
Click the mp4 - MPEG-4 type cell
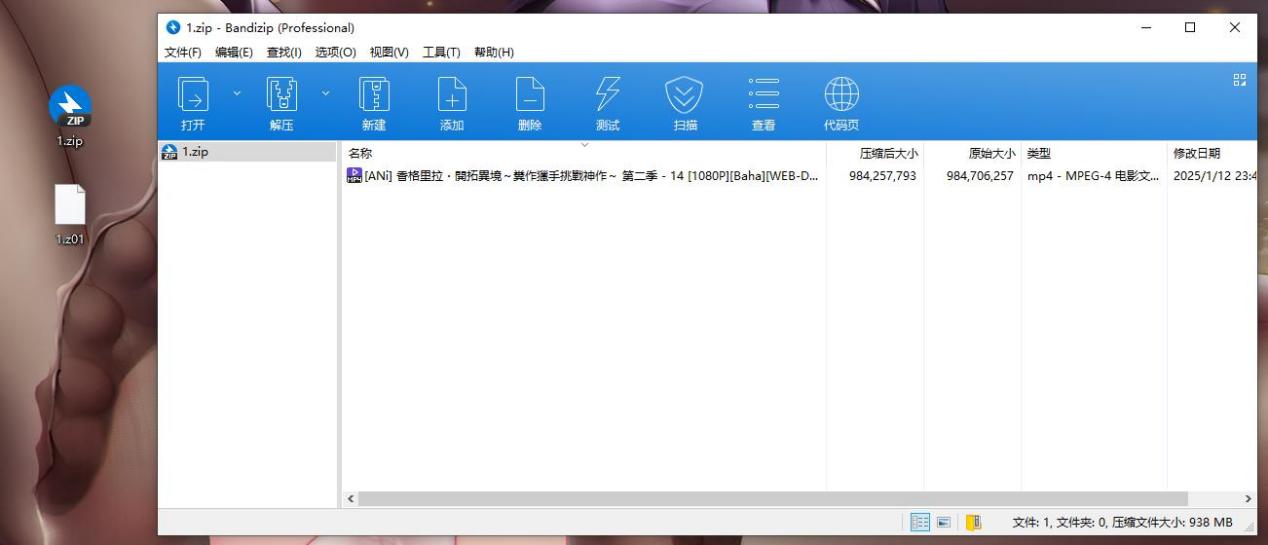(1093, 176)
